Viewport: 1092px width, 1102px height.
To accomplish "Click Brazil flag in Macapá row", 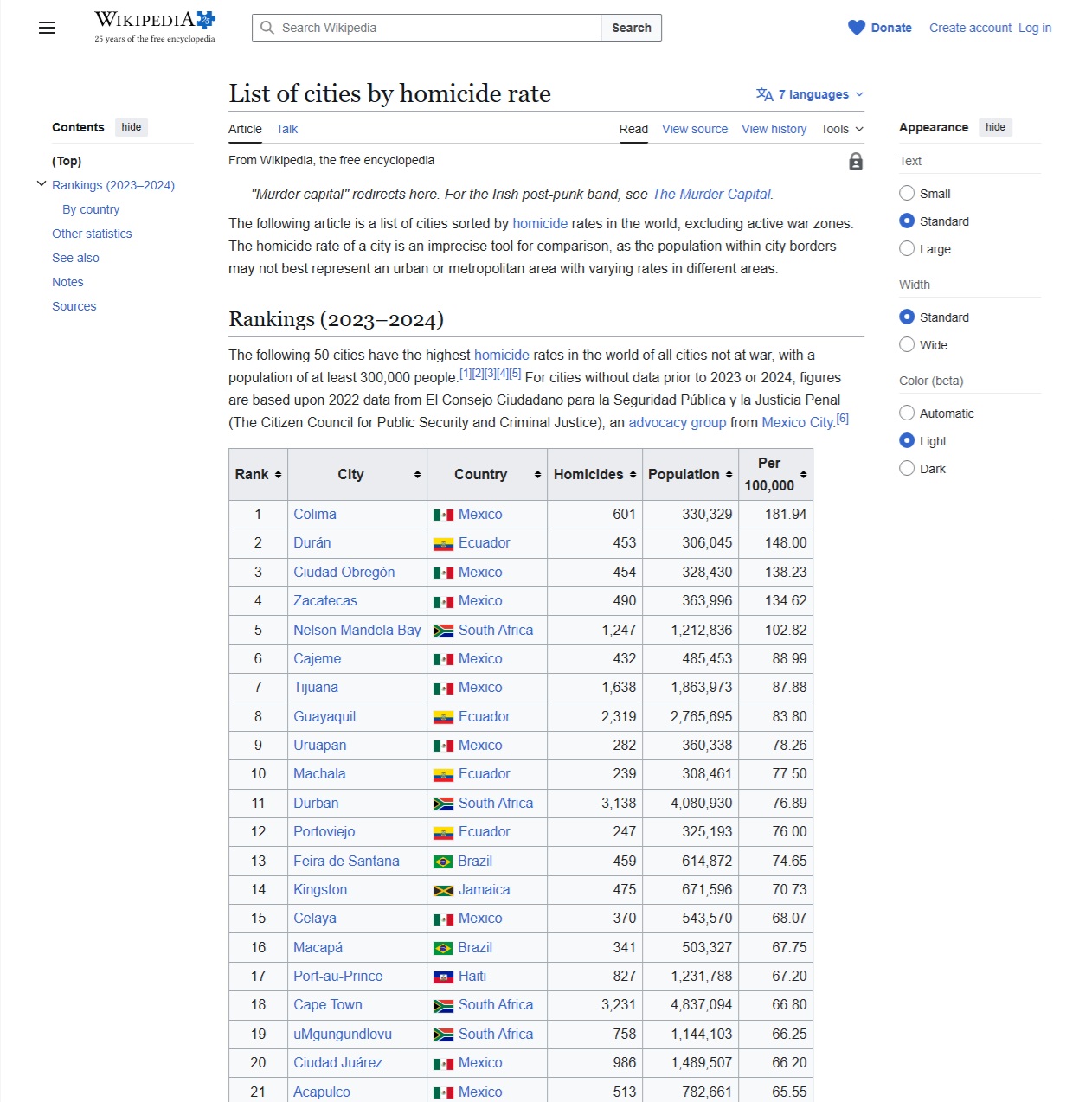I will pos(443,948).
